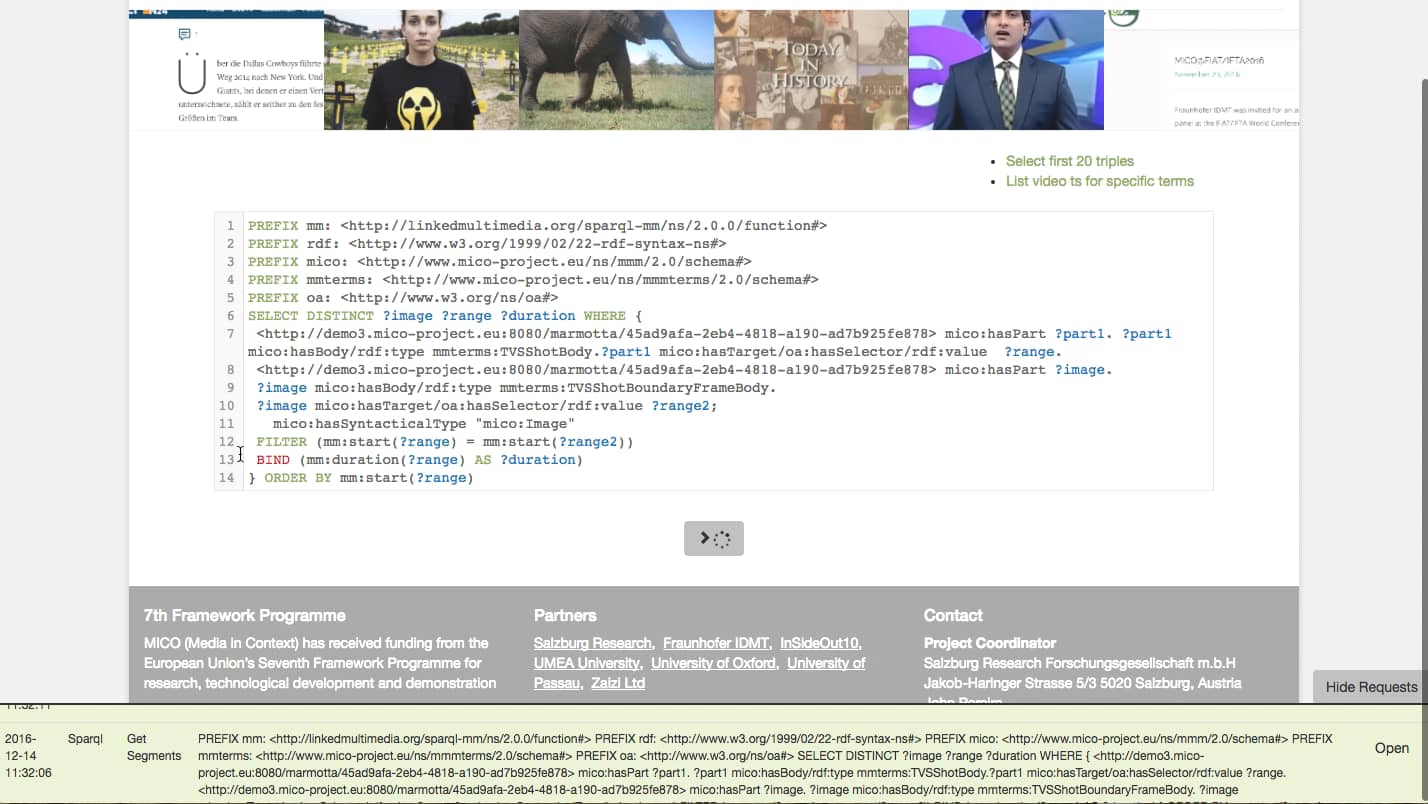Visit Fraunhofer IDMT partner link

pyautogui.click(x=717, y=643)
